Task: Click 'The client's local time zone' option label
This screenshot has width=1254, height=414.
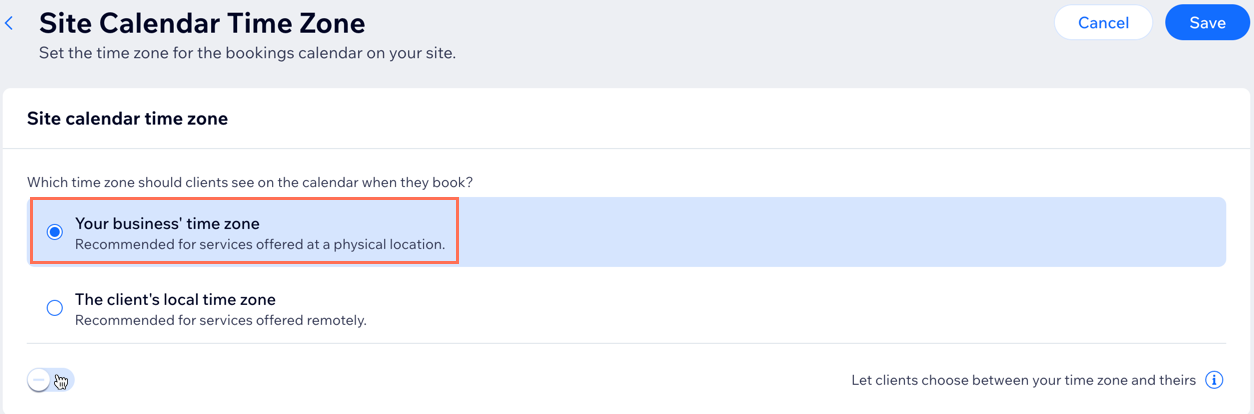Action: (175, 300)
